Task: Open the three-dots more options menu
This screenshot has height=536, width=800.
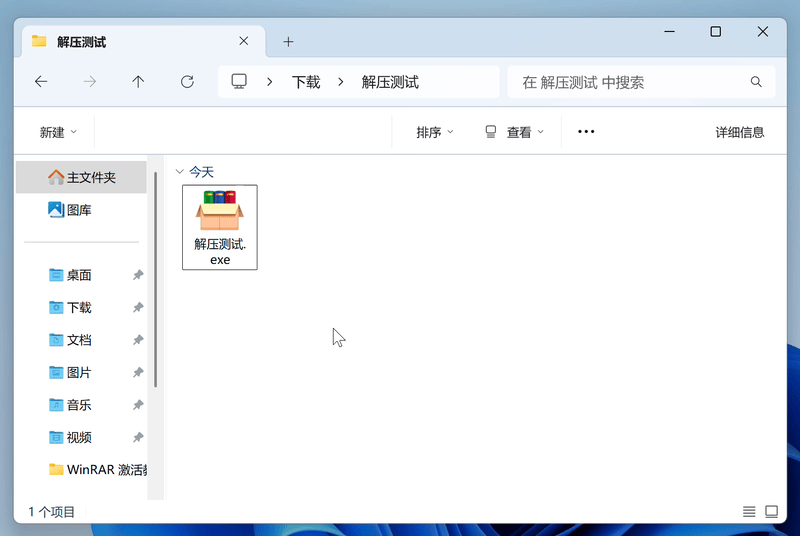Action: tap(586, 132)
